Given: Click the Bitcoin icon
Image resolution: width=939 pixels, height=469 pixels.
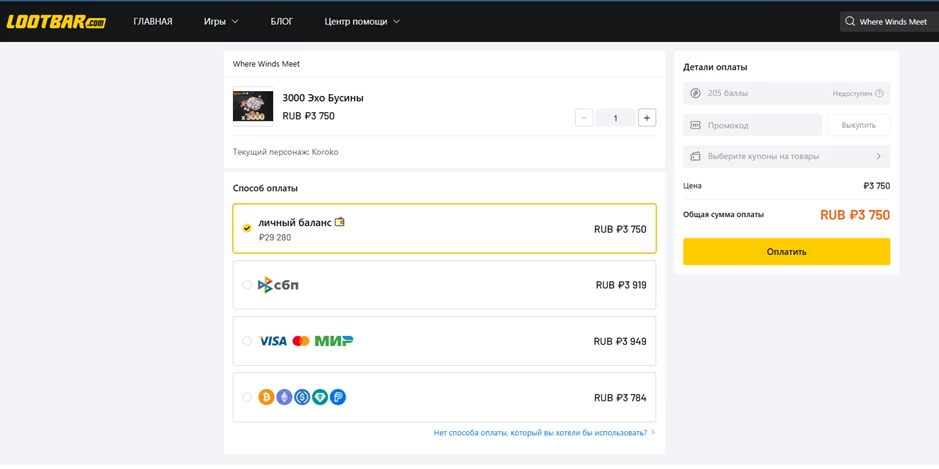Looking at the screenshot, I should (266, 397).
